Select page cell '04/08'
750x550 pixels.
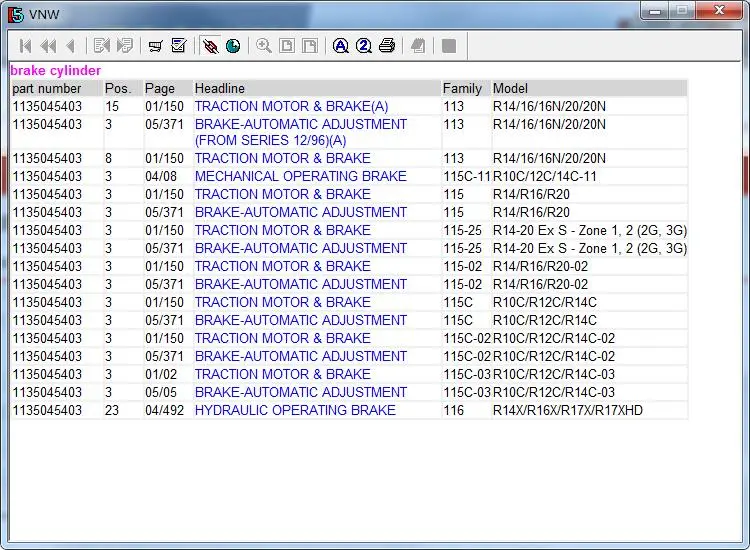161,176
